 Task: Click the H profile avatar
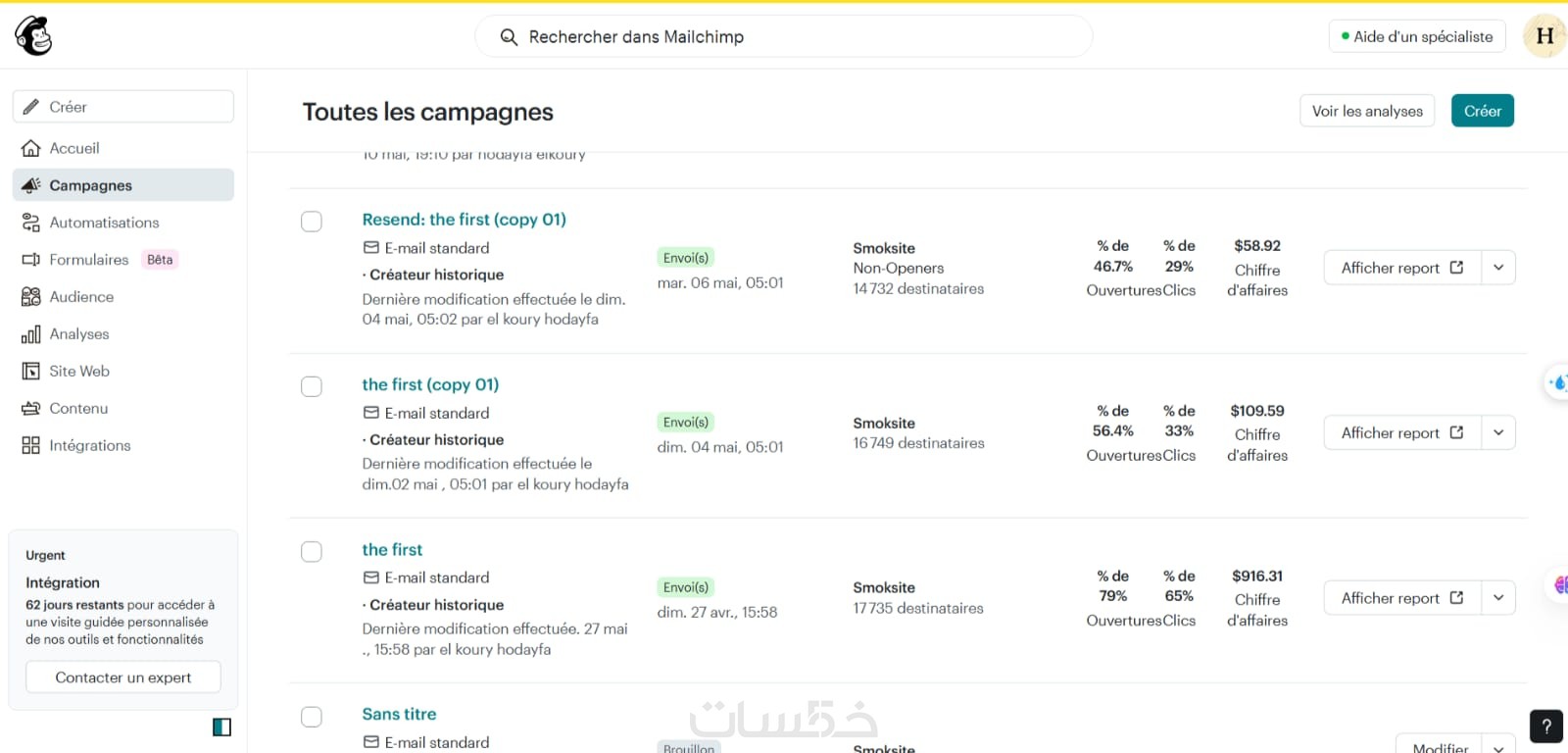pyautogui.click(x=1544, y=36)
